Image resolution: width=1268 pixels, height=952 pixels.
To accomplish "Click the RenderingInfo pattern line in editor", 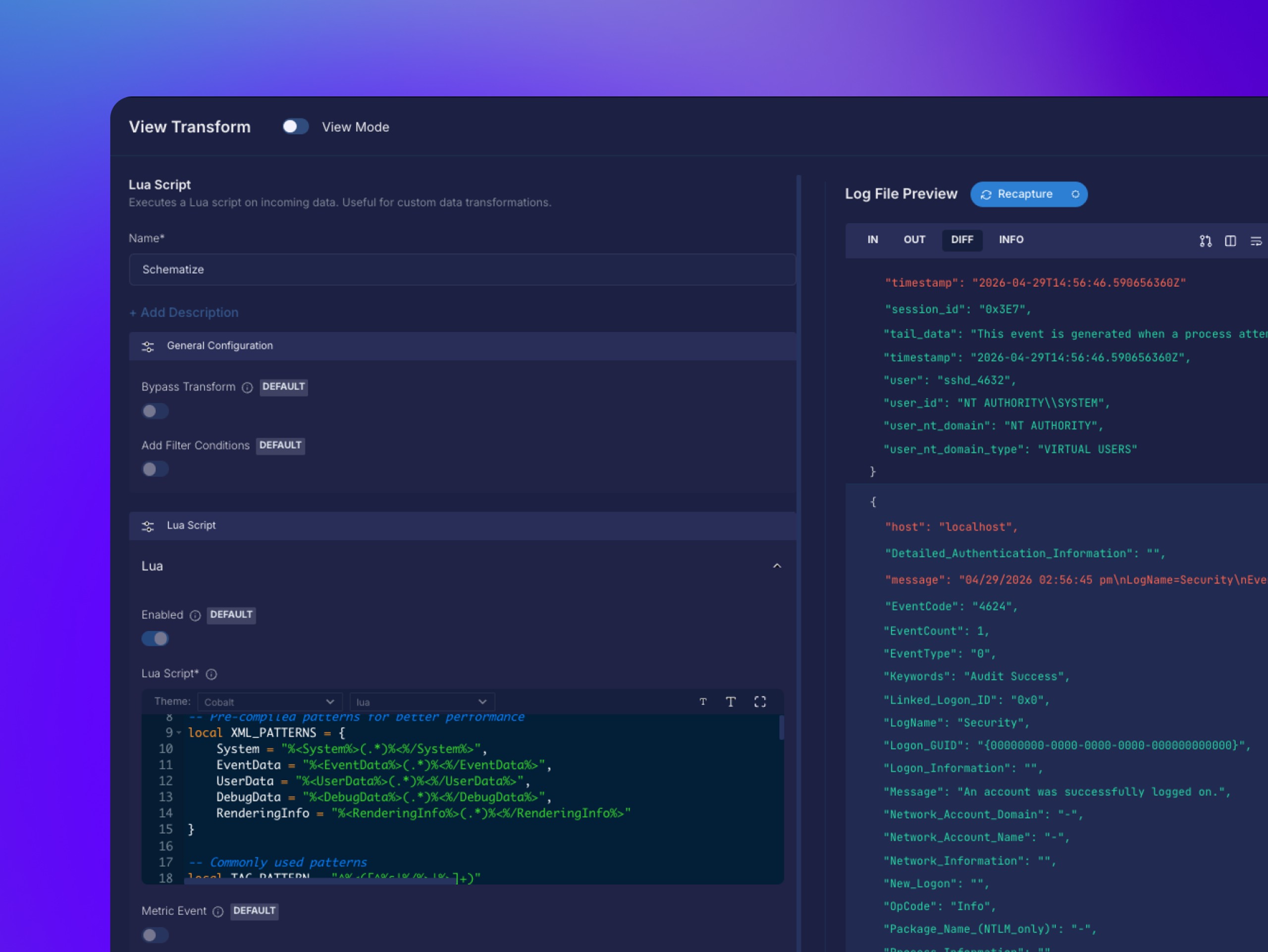I will tap(423, 813).
